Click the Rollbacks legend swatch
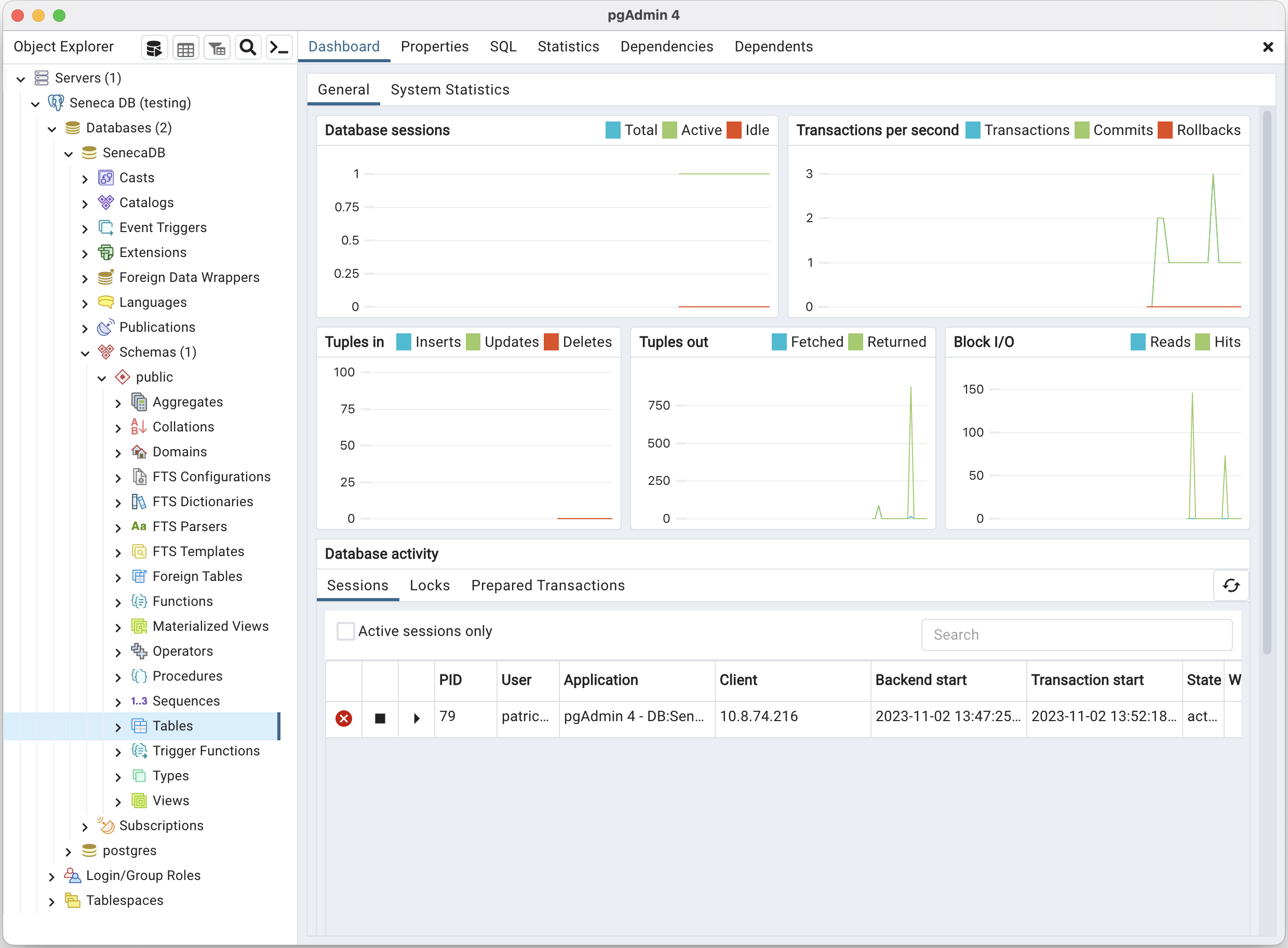This screenshot has height=948, width=1288. coord(1165,130)
